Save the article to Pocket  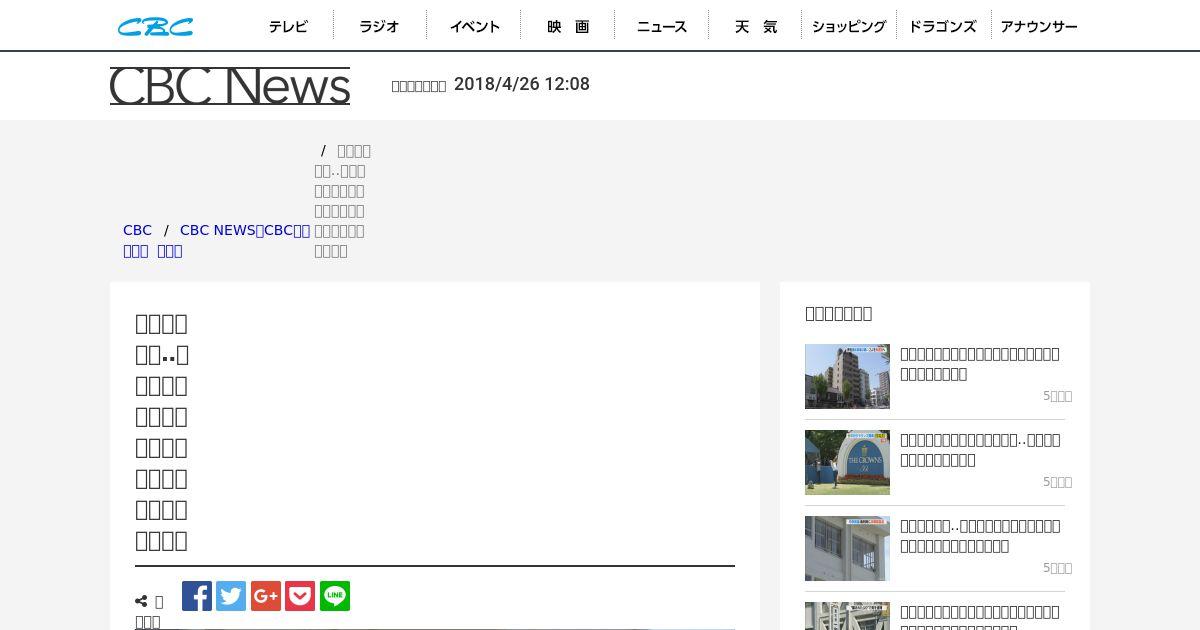click(300, 596)
